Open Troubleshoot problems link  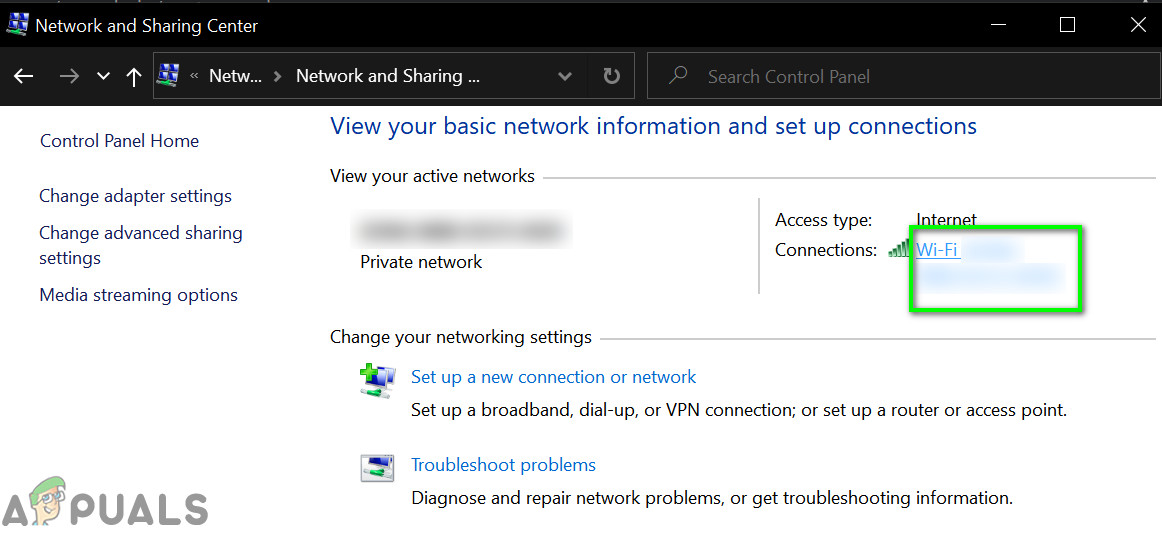click(x=503, y=465)
